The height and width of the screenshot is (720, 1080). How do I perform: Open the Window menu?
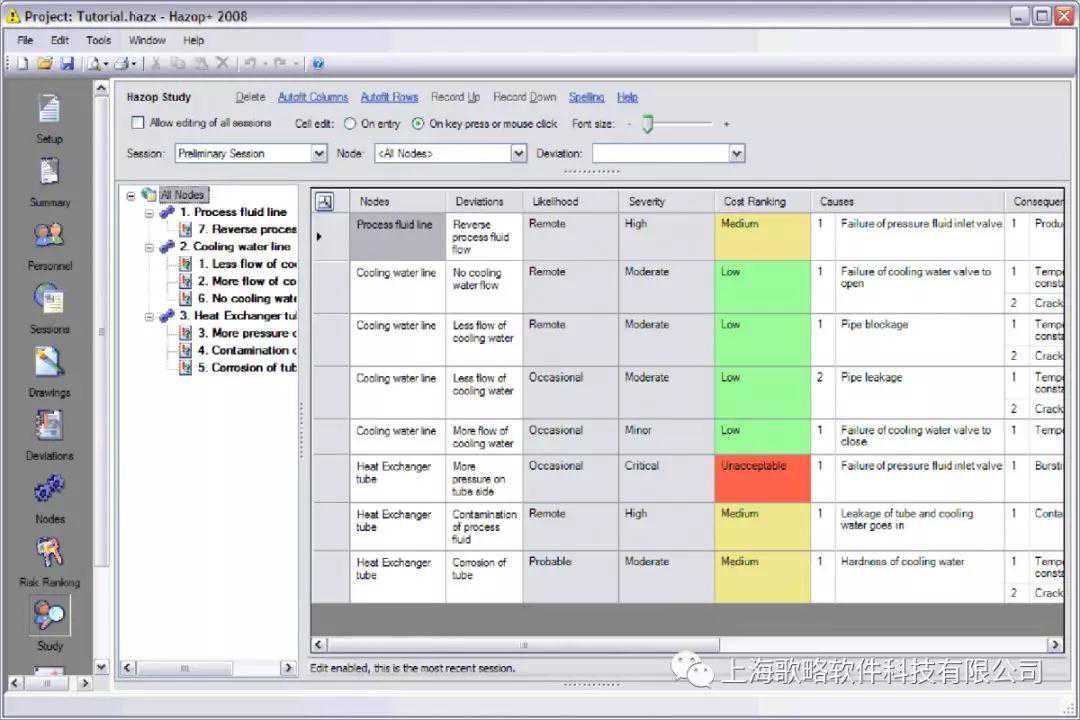point(147,40)
